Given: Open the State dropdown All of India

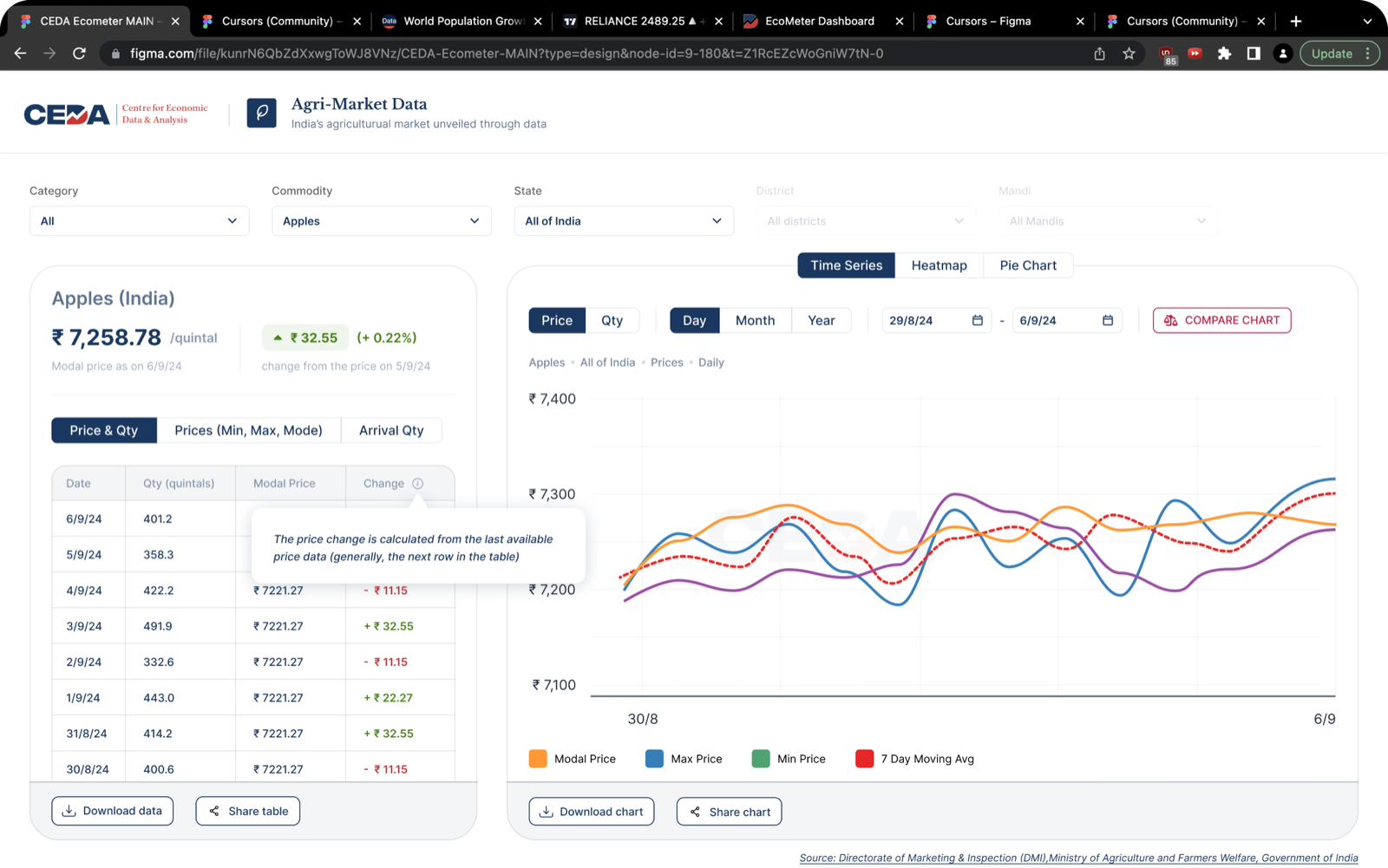Looking at the screenshot, I should [x=624, y=221].
